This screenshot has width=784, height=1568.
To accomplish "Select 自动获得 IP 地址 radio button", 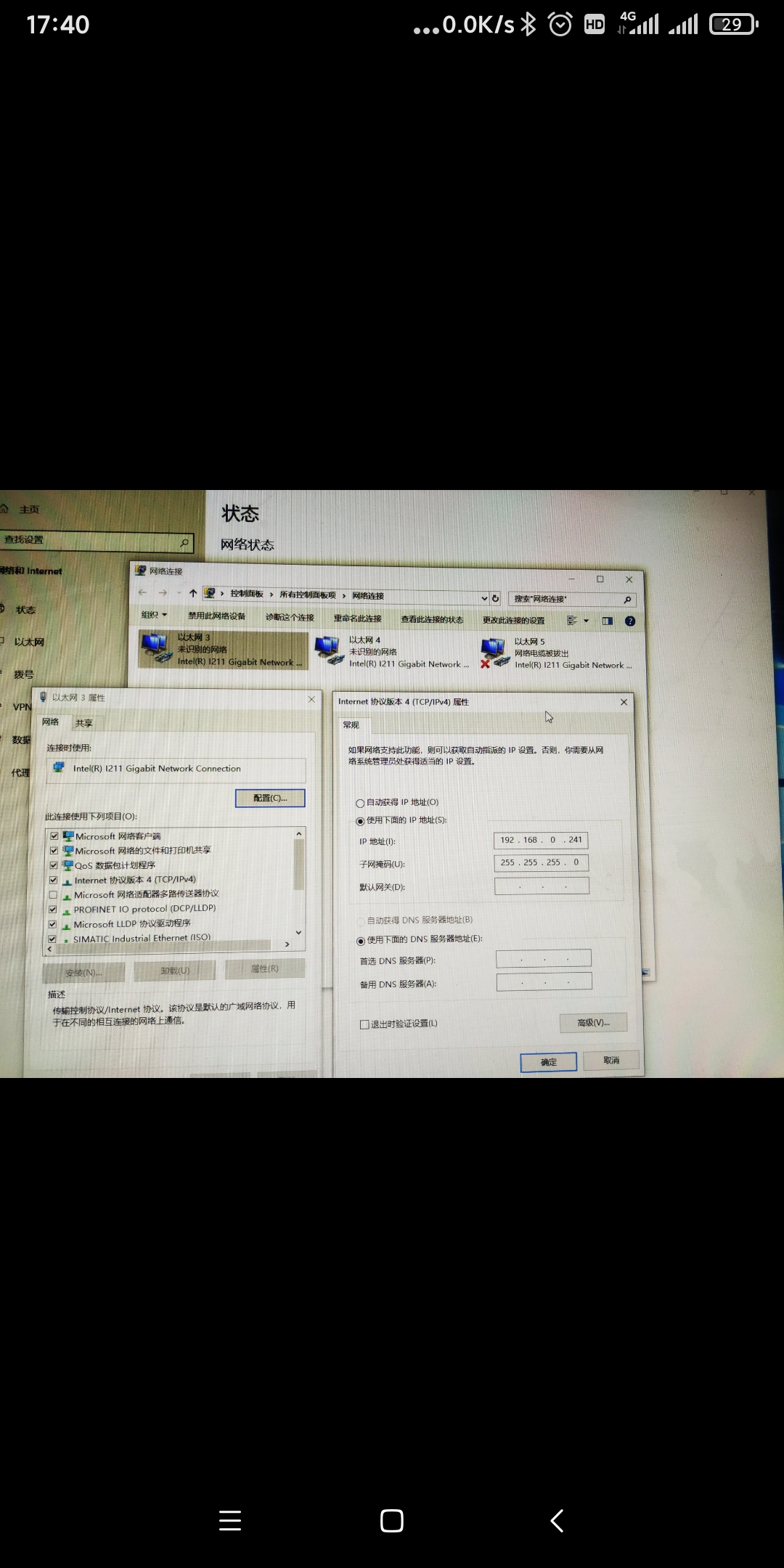I will click(x=360, y=803).
